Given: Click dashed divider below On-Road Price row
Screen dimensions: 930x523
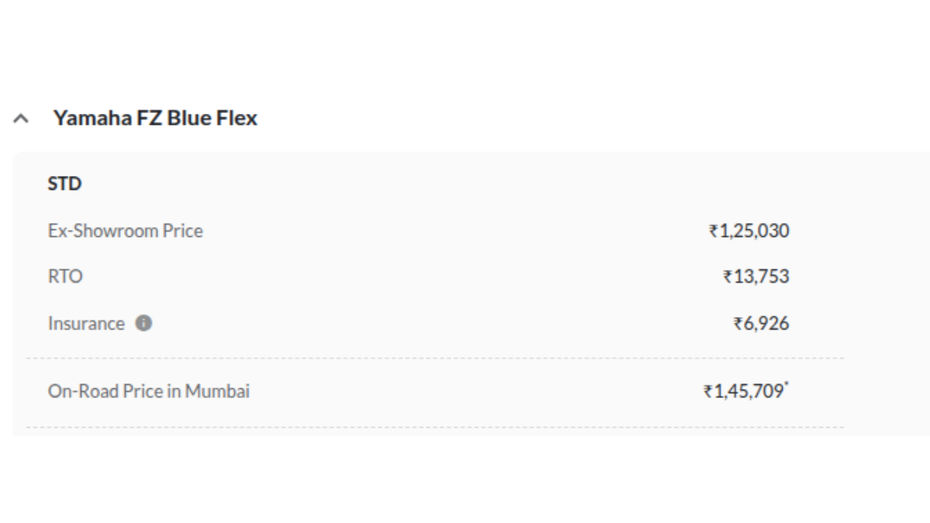Looking at the screenshot, I should pyautogui.click(x=435, y=427).
